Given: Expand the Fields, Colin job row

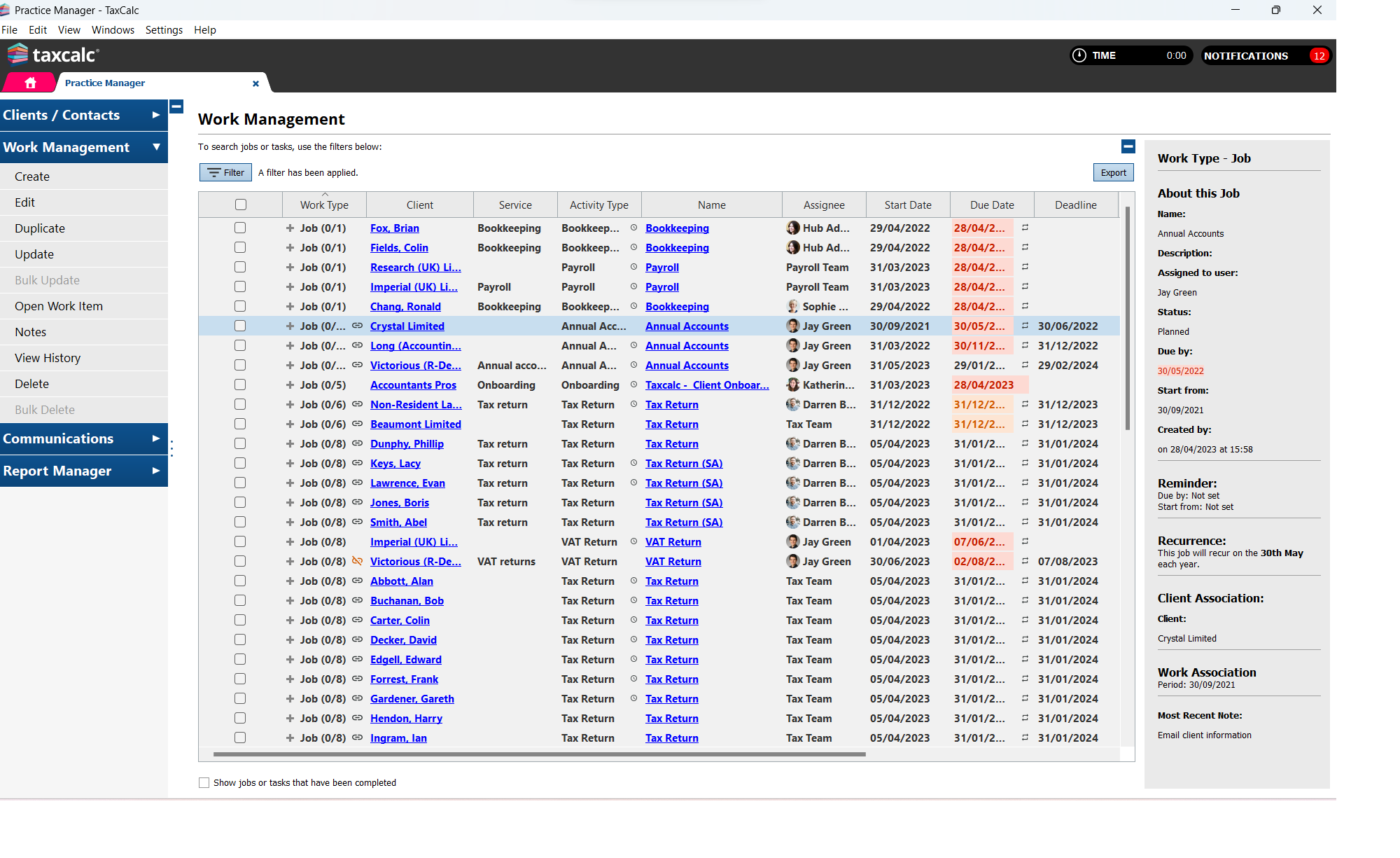Looking at the screenshot, I should tap(290, 247).
